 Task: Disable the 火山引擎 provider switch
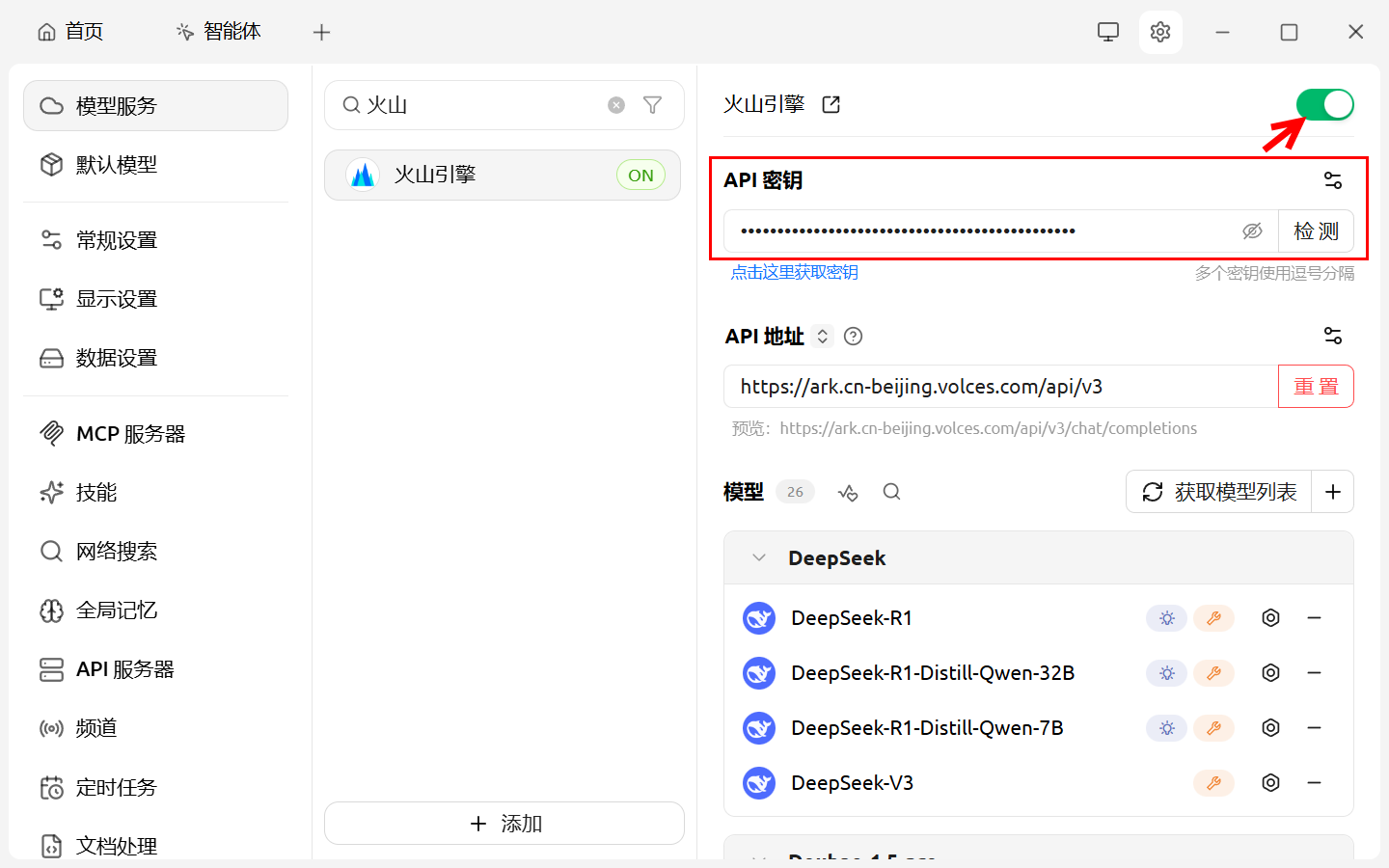coord(1324,104)
